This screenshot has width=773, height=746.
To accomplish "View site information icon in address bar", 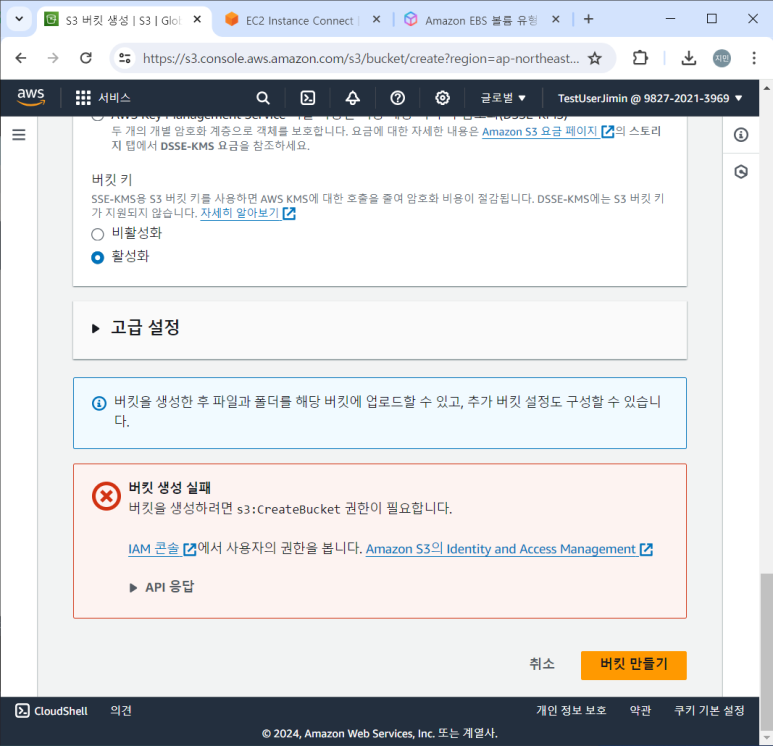I will click(125, 58).
